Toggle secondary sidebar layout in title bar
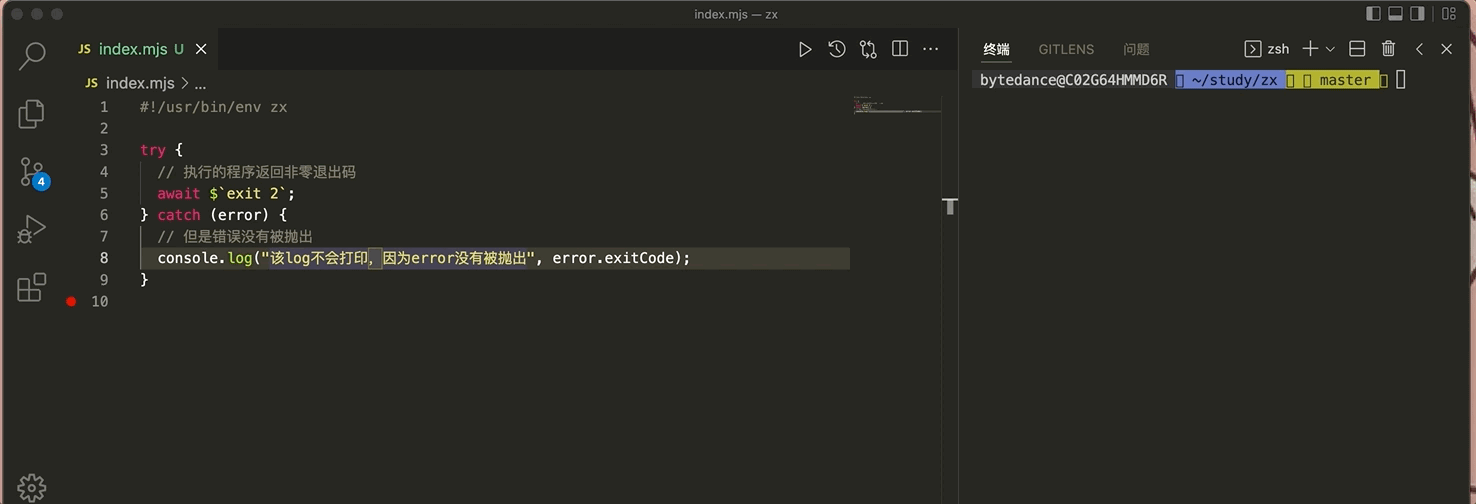Viewport: 1476px width, 504px height. pos(1417,14)
